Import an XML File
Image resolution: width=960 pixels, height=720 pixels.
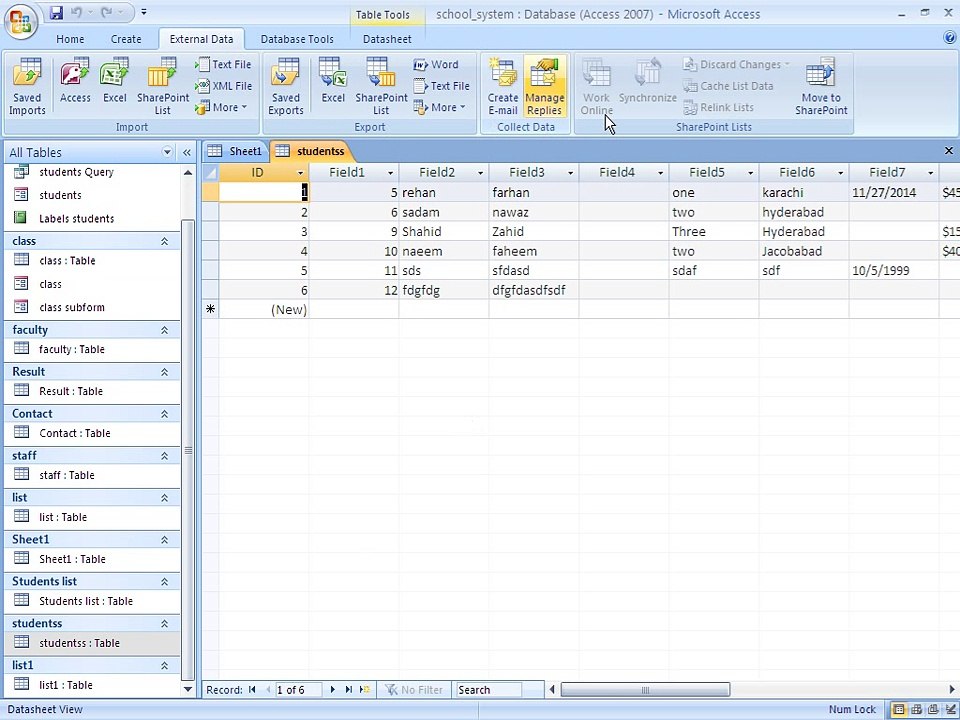(223, 86)
